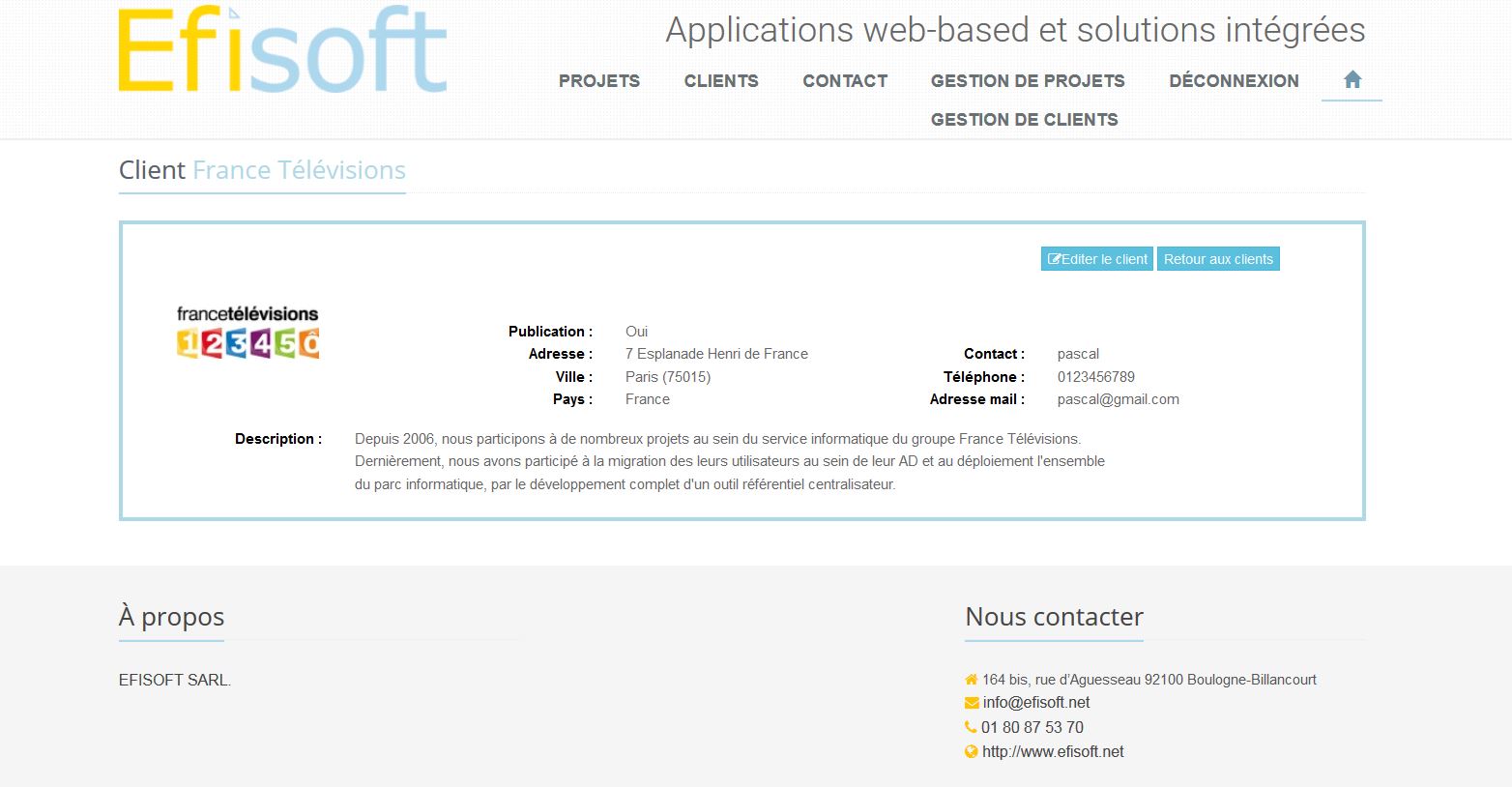Go to the CLIENTS menu item
This screenshot has width=1512, height=787.
pyautogui.click(x=721, y=81)
